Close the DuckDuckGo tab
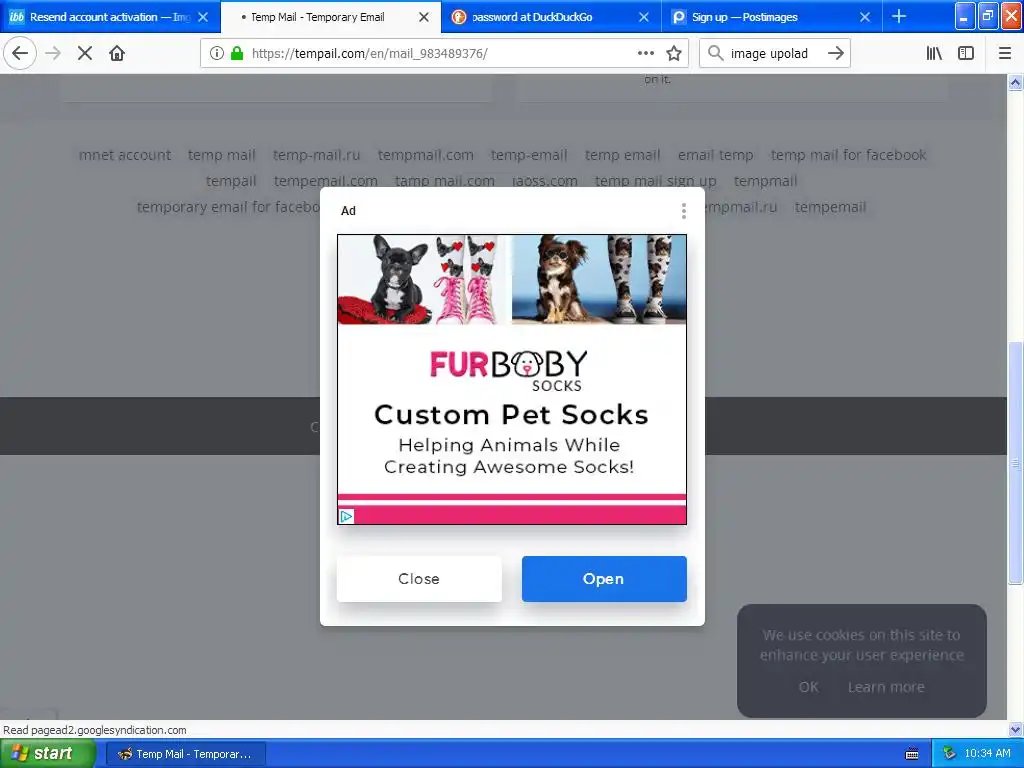The image size is (1024, 768). tap(644, 17)
